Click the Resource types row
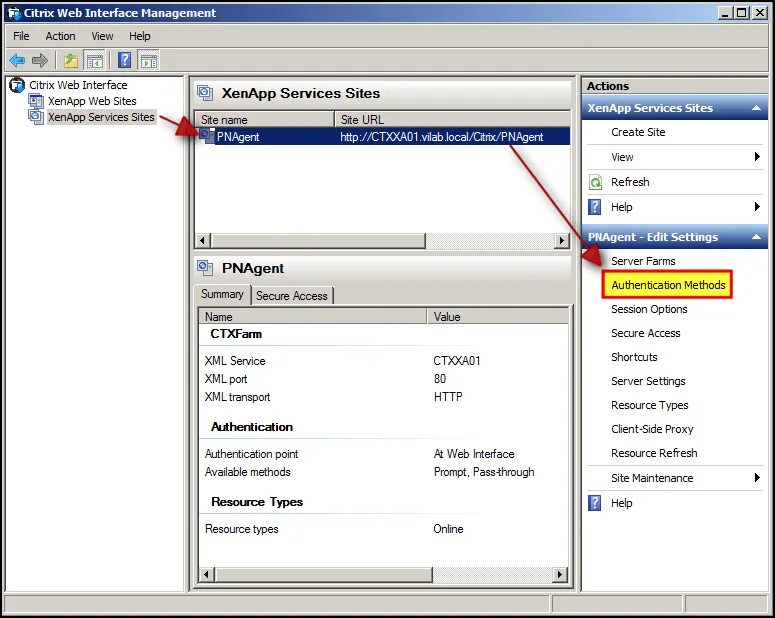Image resolution: width=775 pixels, height=618 pixels. (x=384, y=529)
